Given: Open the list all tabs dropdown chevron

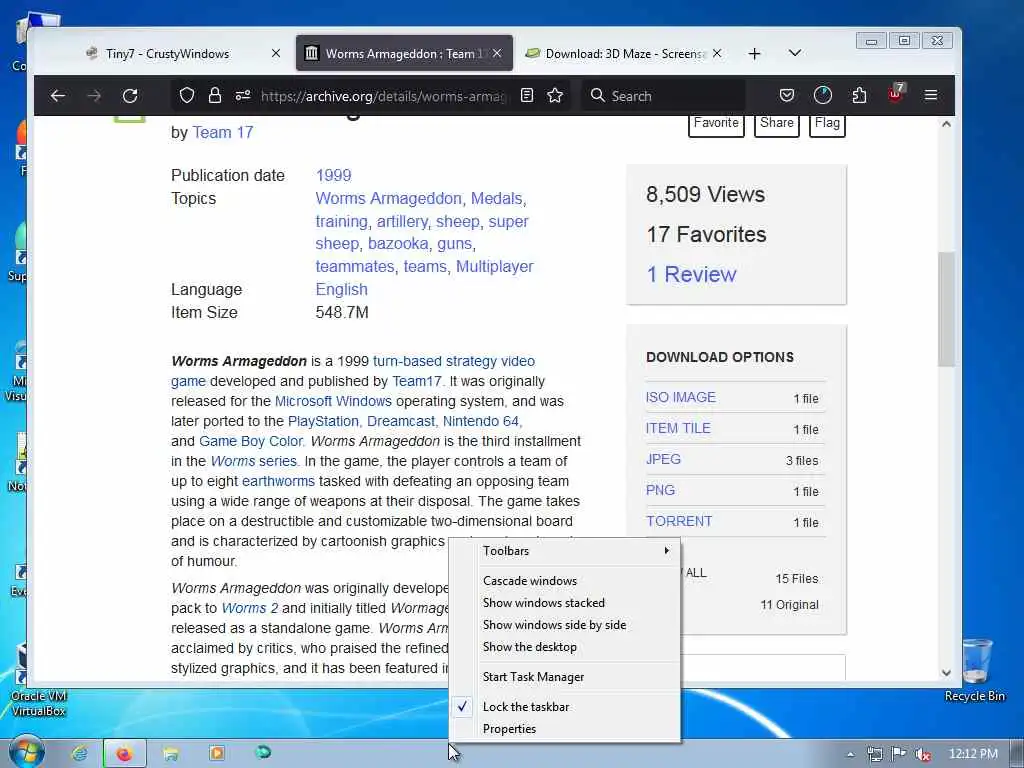Looking at the screenshot, I should [795, 53].
